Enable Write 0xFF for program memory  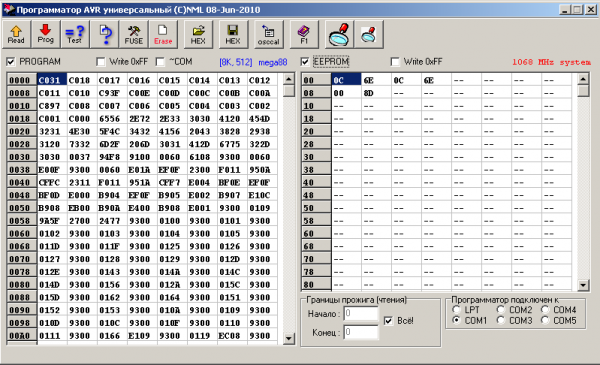[101, 62]
